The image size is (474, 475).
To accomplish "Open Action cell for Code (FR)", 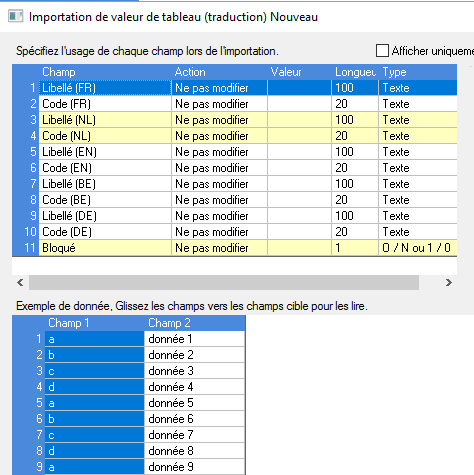I will (219, 104).
